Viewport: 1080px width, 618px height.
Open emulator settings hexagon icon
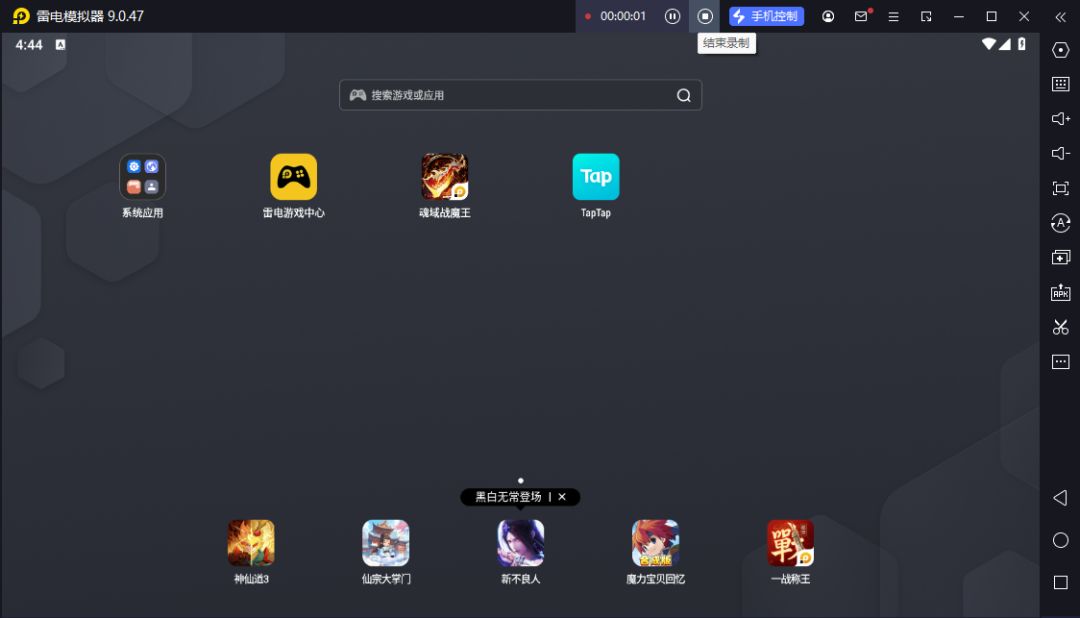coord(1061,50)
